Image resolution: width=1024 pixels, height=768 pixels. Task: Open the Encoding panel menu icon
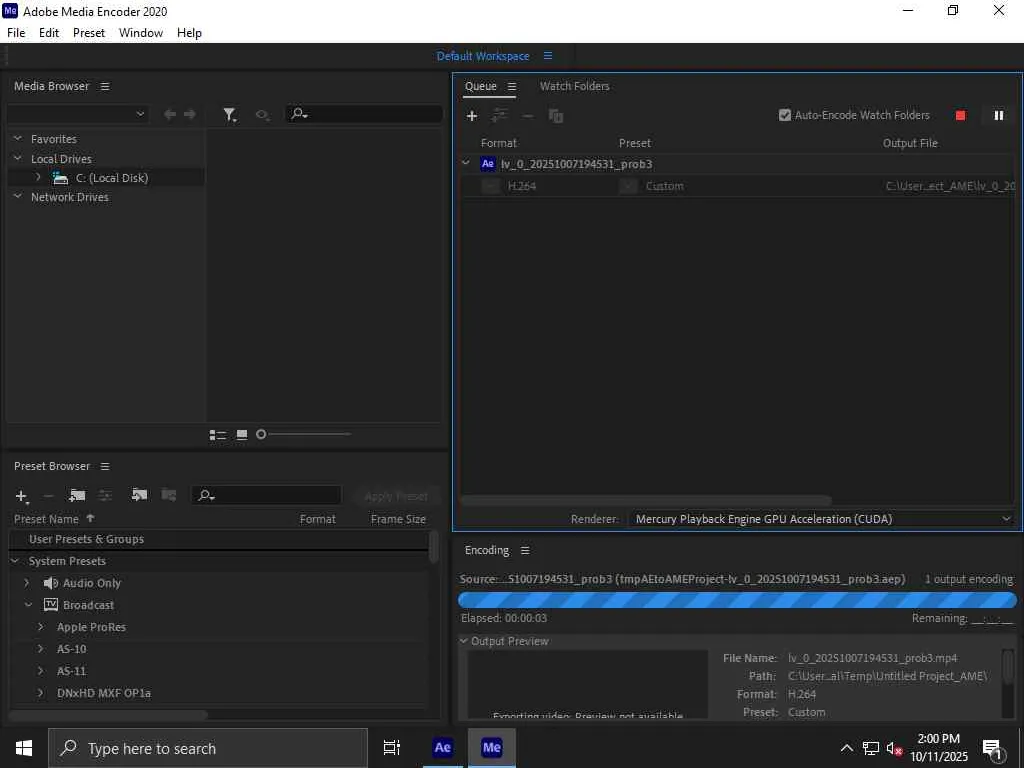click(525, 551)
